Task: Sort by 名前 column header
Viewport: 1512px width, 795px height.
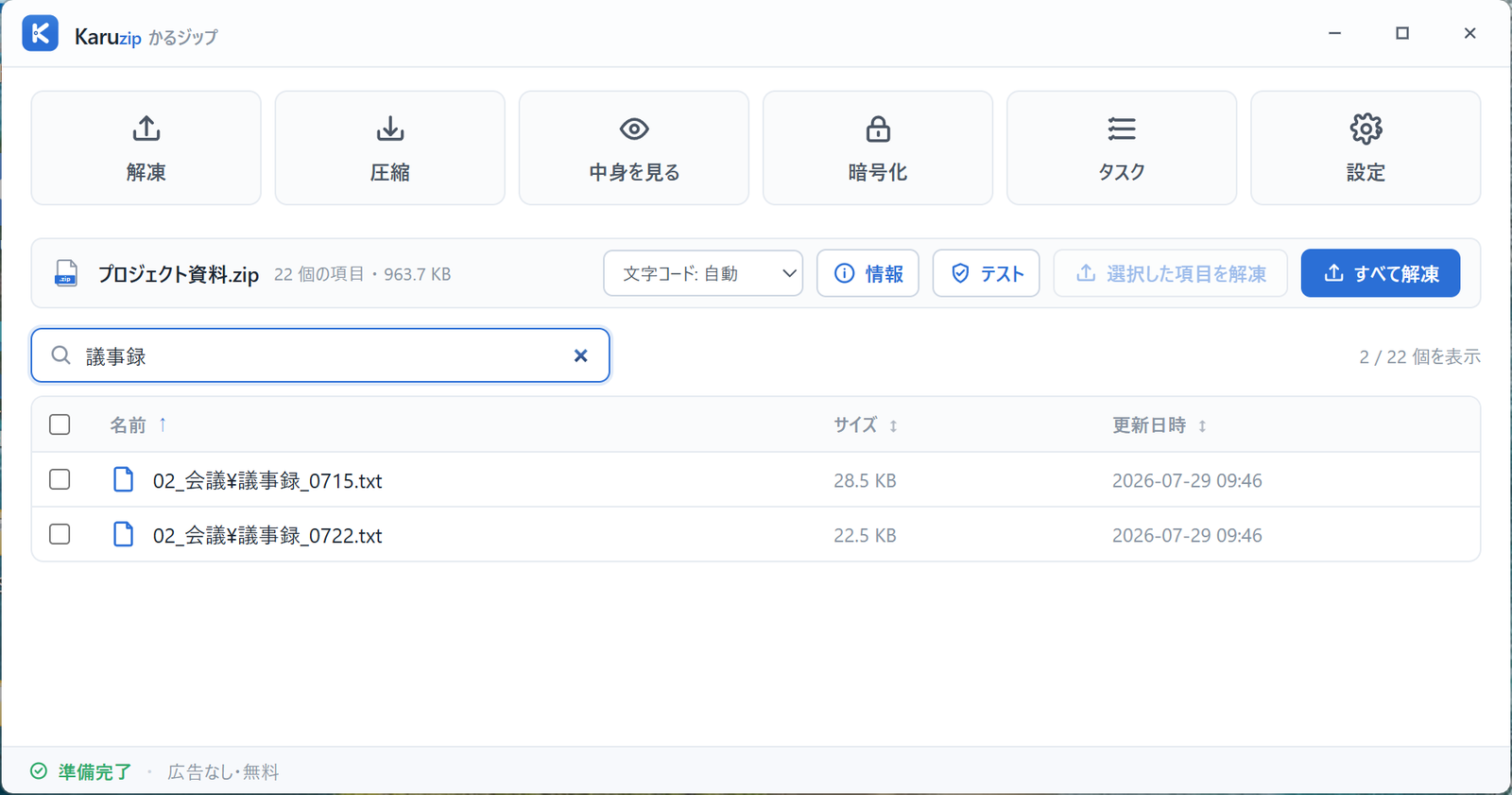Action: coord(138,425)
